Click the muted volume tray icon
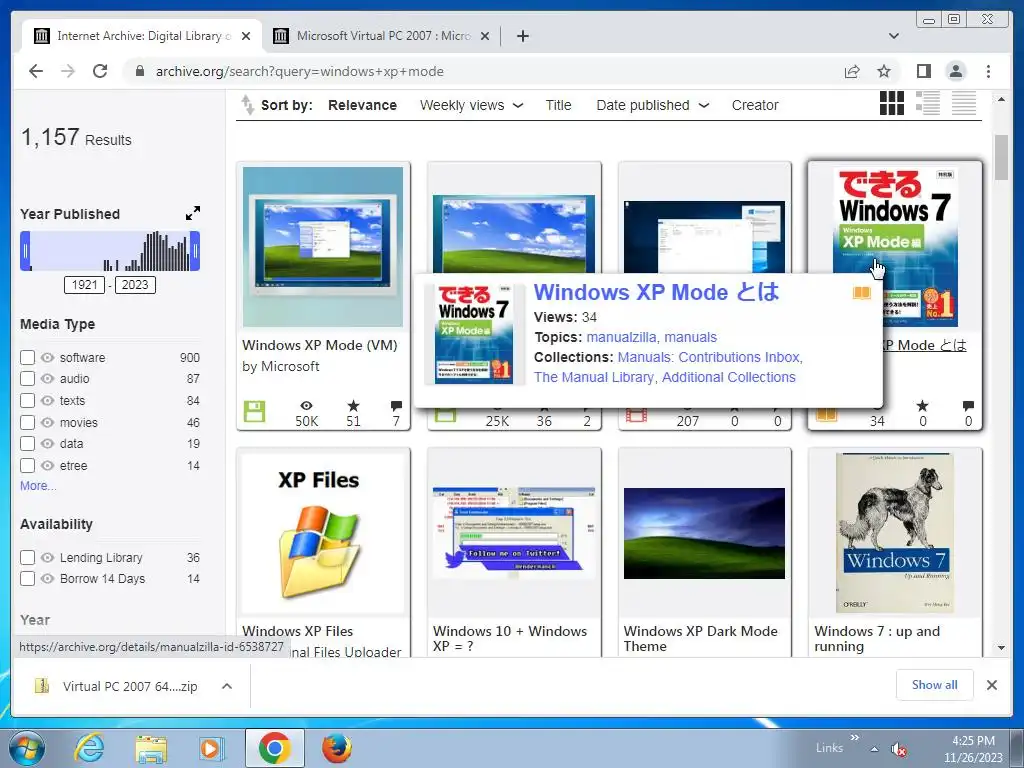Screen dimensions: 1024x768 click(x=899, y=749)
